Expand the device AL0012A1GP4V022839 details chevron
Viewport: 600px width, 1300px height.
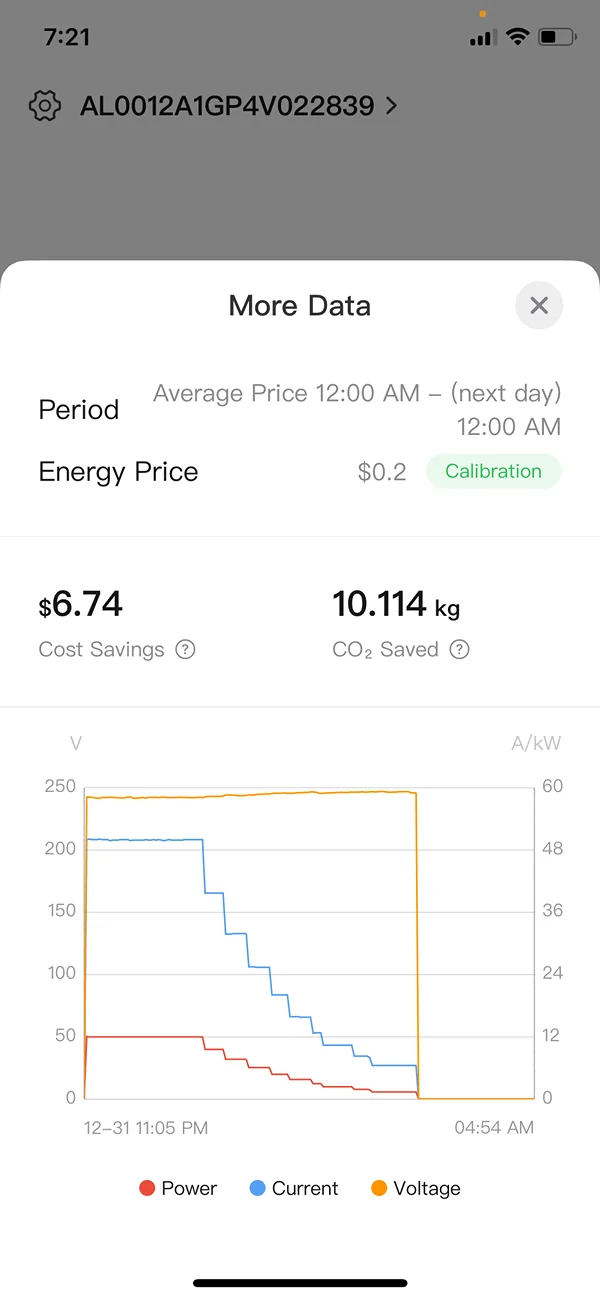tap(390, 105)
